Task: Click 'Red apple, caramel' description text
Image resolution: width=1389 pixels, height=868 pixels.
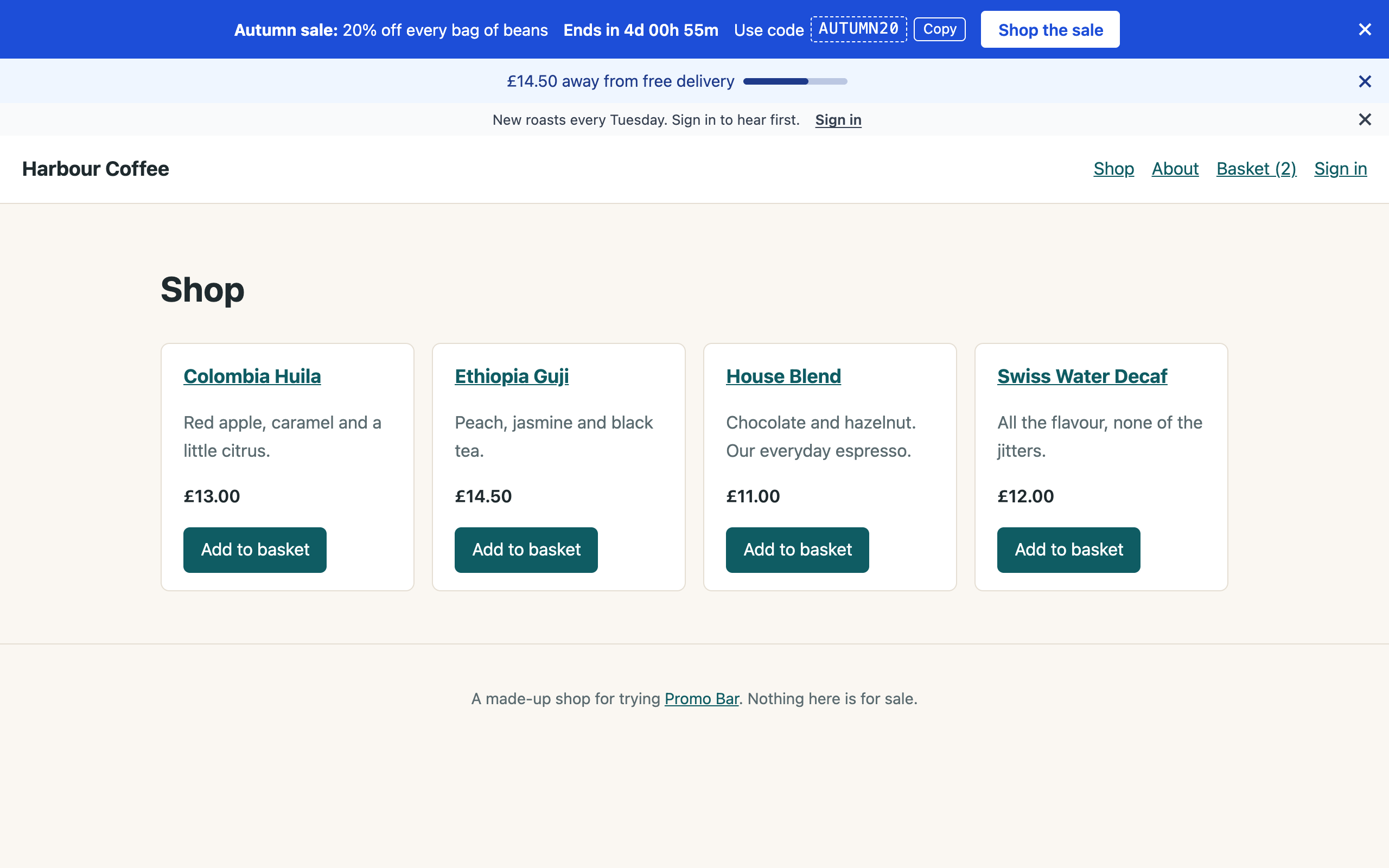Action: pyautogui.click(x=282, y=437)
